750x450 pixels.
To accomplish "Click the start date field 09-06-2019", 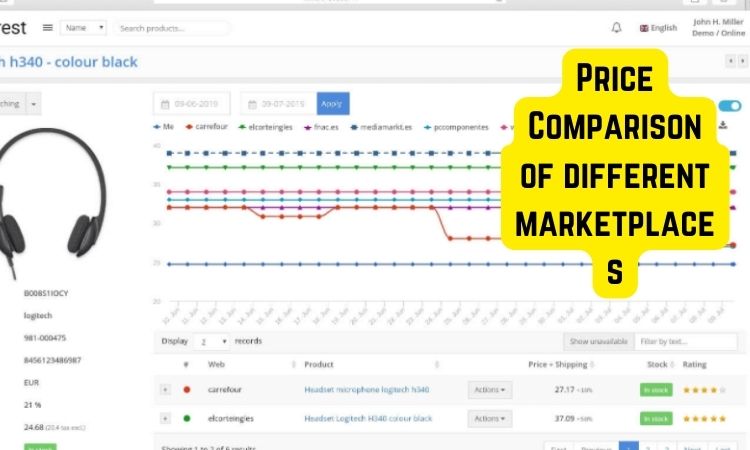I will tap(192, 104).
